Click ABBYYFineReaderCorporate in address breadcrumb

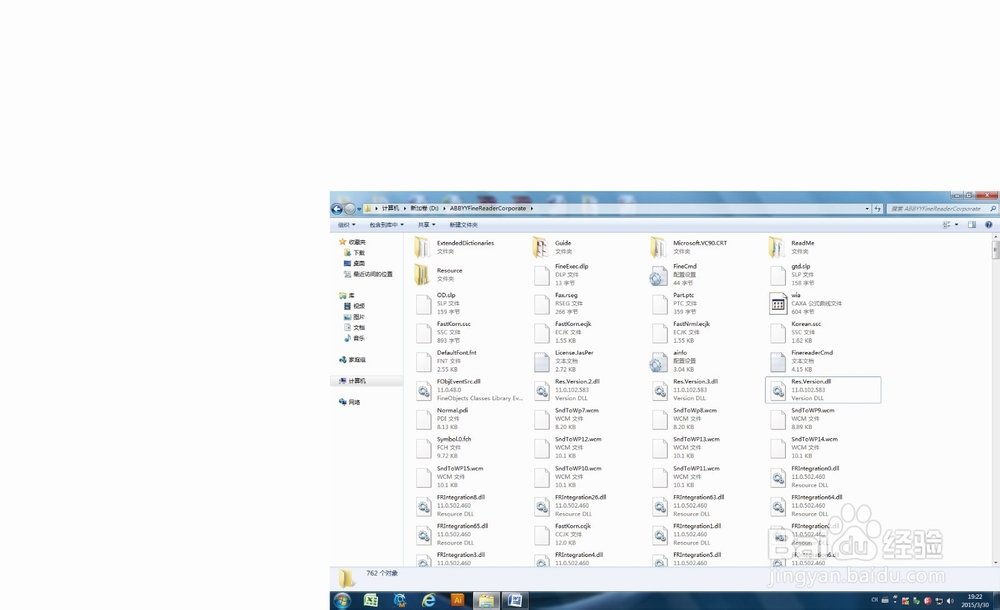click(488, 209)
